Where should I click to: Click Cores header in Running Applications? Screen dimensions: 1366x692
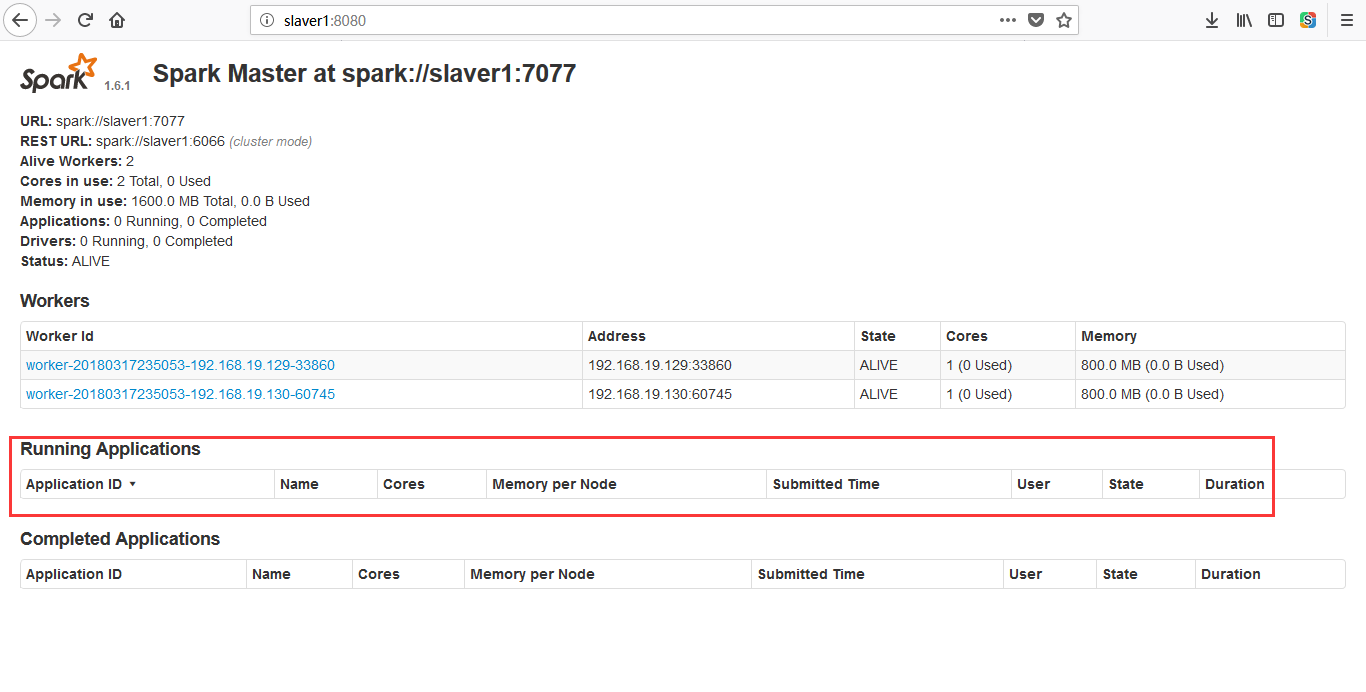click(x=404, y=484)
